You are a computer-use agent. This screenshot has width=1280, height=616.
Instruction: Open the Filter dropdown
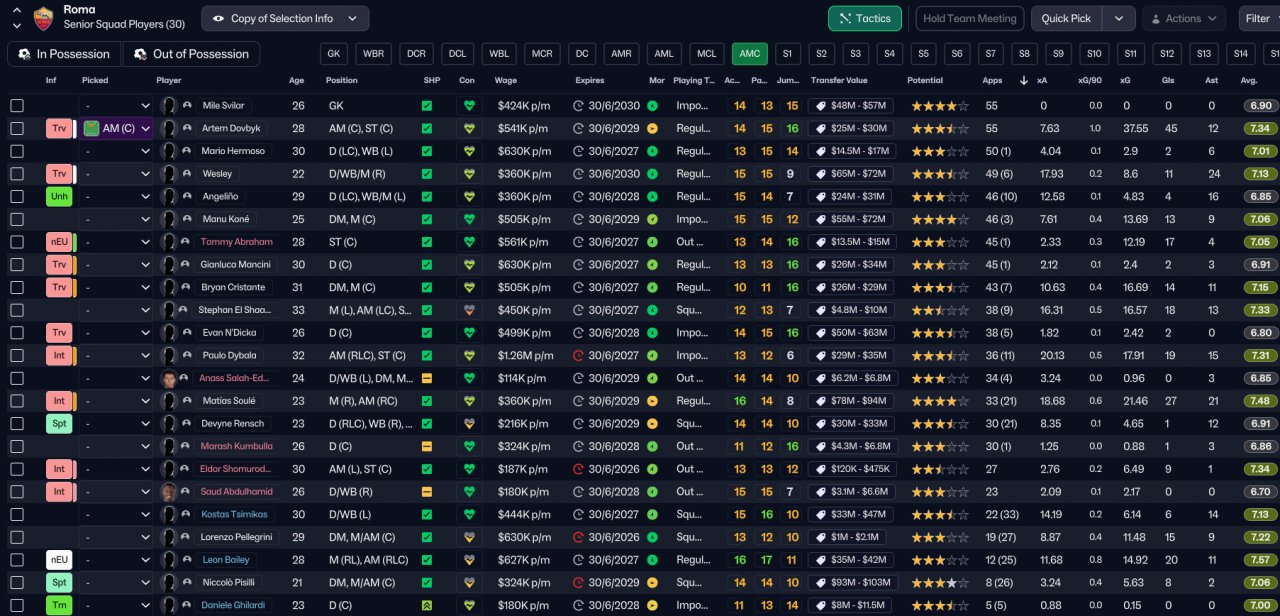1259,18
